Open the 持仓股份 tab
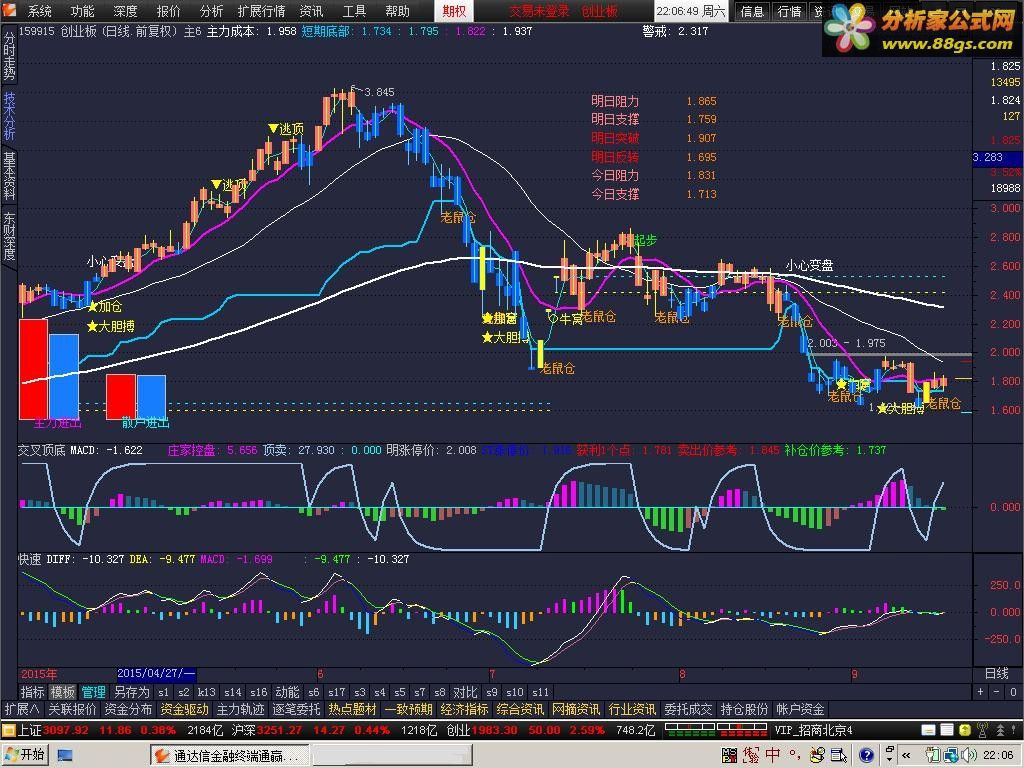1024x768 pixels. (744, 709)
